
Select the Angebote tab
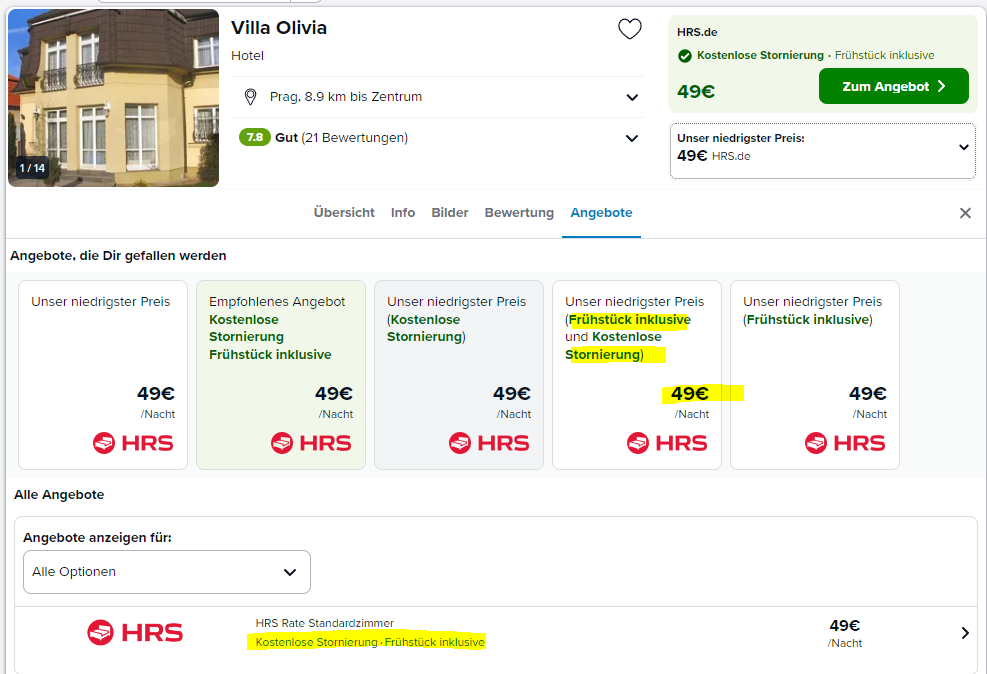(x=601, y=213)
